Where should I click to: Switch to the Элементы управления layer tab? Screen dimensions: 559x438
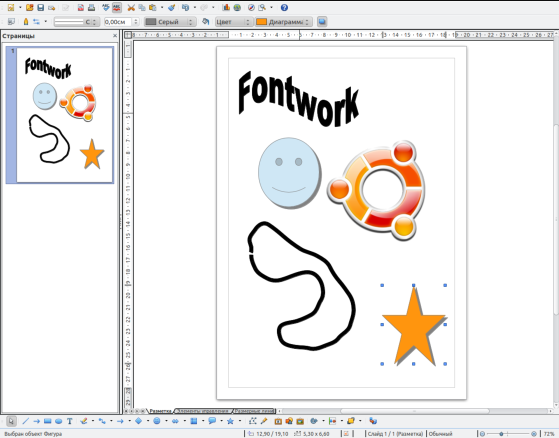pyautogui.click(x=204, y=411)
